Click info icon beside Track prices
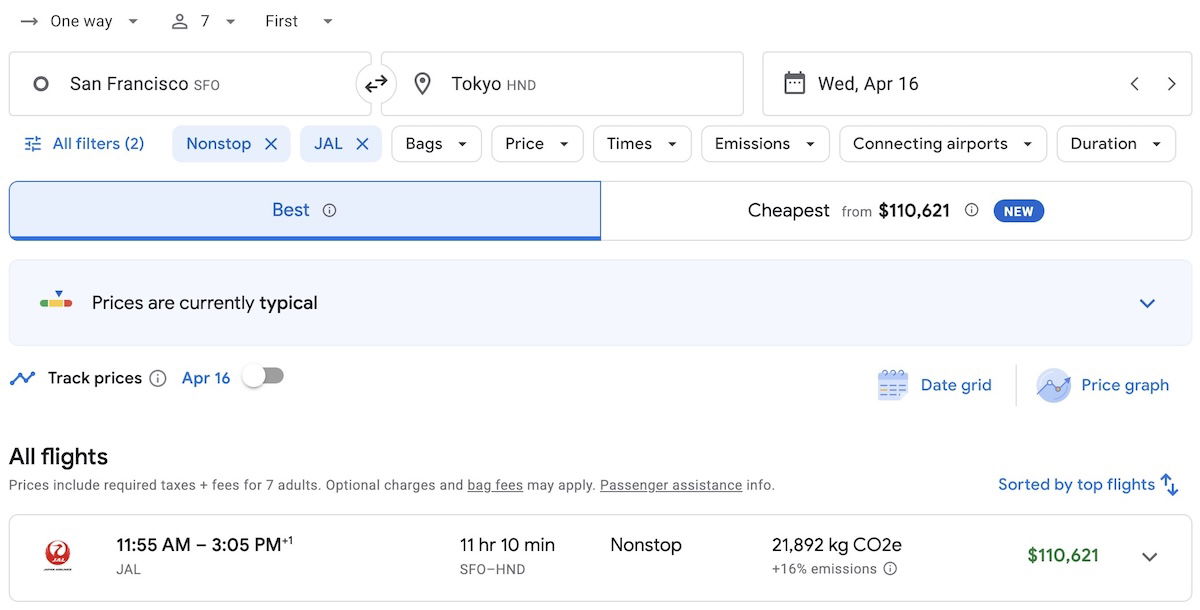The width and height of the screenshot is (1200, 610). pyautogui.click(x=158, y=378)
